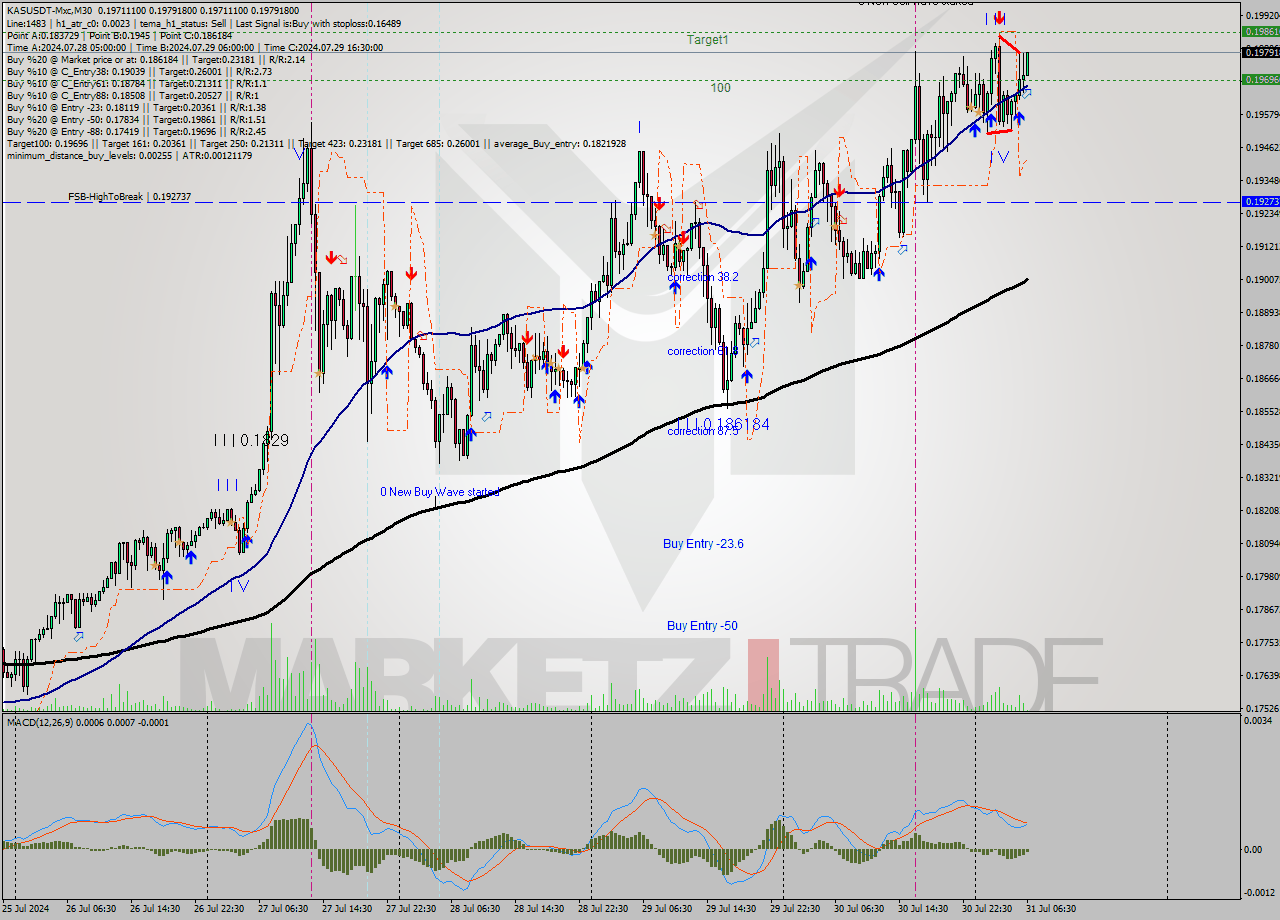Click the 0.19462 price axis value
Screen dimensions: 1280x920
coord(1262,147)
